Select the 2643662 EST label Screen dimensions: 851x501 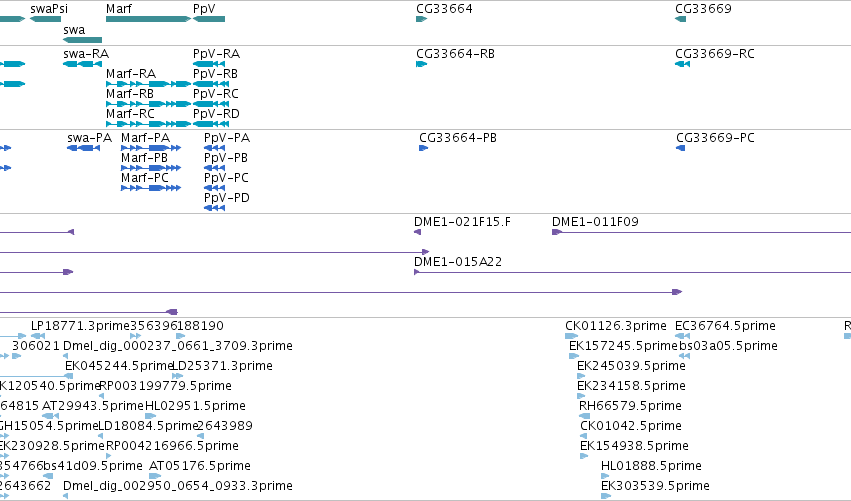(26, 486)
